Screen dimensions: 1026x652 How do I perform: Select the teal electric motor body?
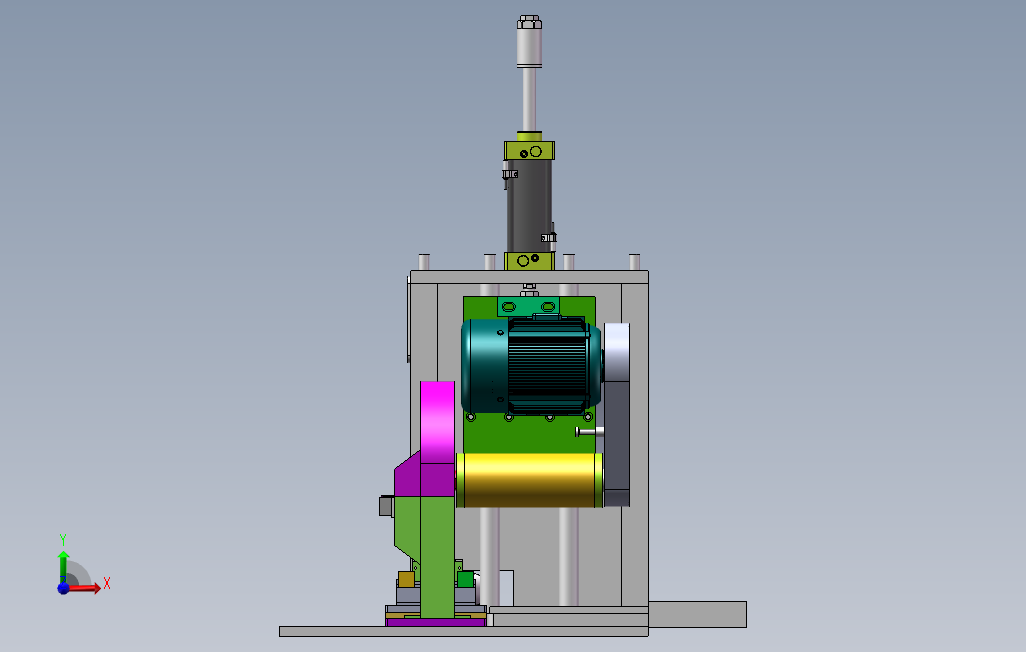coord(530,365)
